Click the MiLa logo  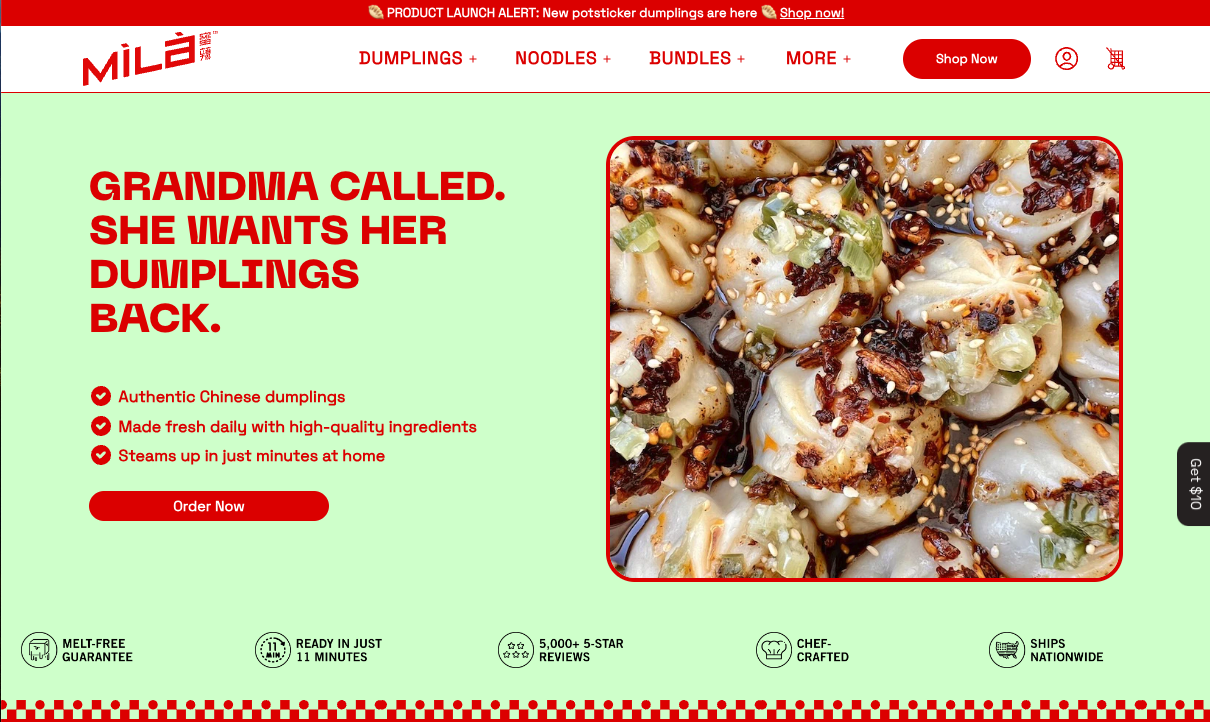[150, 58]
